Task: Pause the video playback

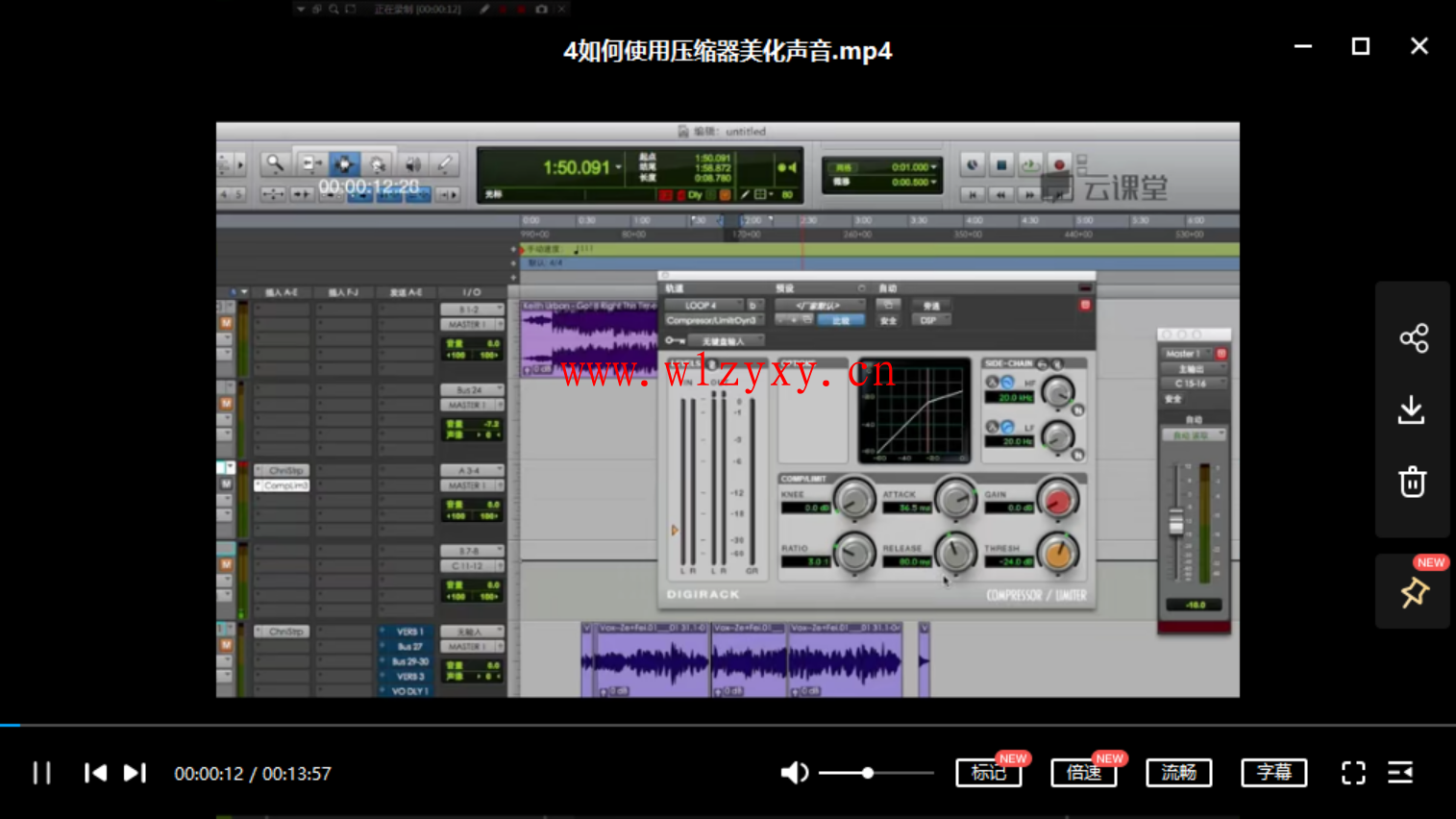Action: tap(41, 773)
